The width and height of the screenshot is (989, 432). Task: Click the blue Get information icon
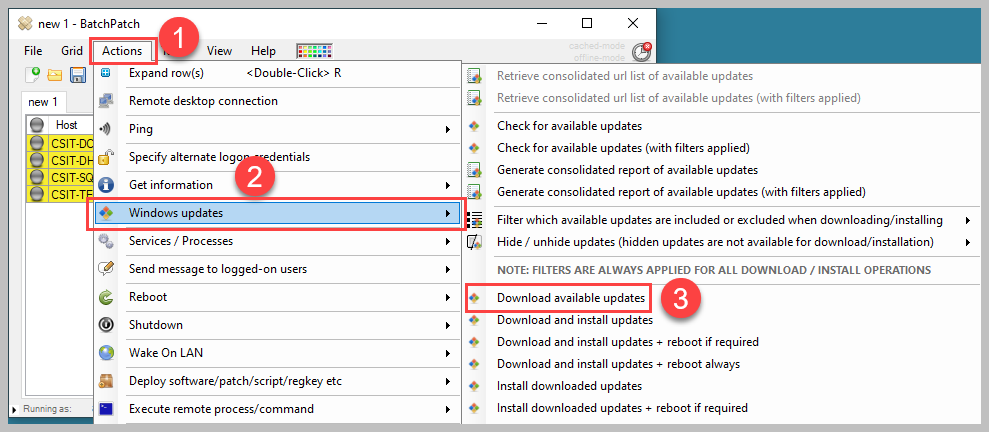(106, 185)
